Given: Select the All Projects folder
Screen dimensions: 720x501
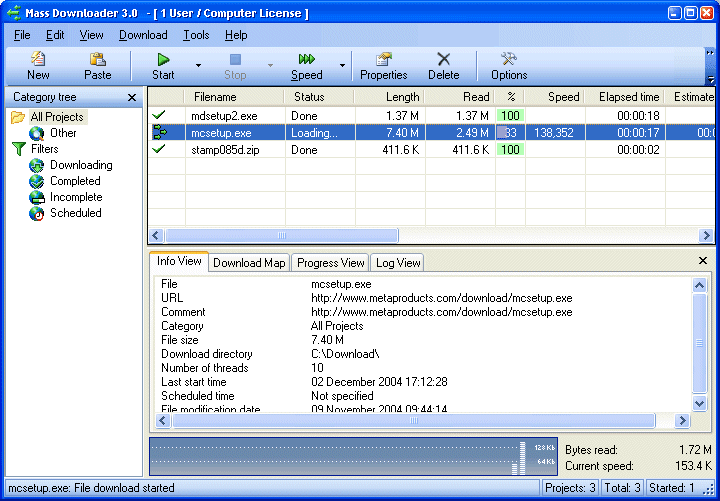Looking at the screenshot, I should tap(57, 117).
